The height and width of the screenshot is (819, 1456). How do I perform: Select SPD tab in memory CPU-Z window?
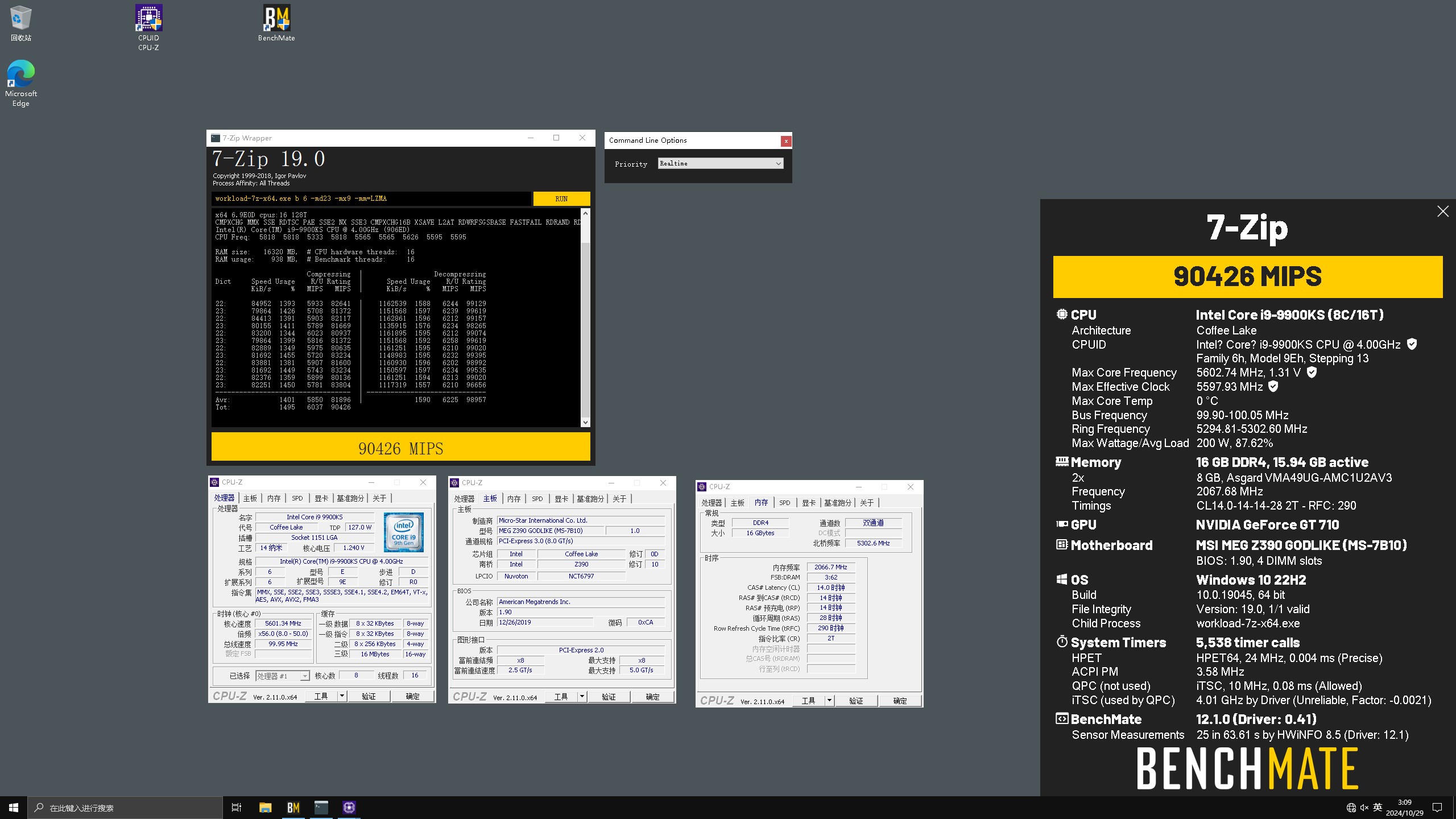(x=785, y=503)
